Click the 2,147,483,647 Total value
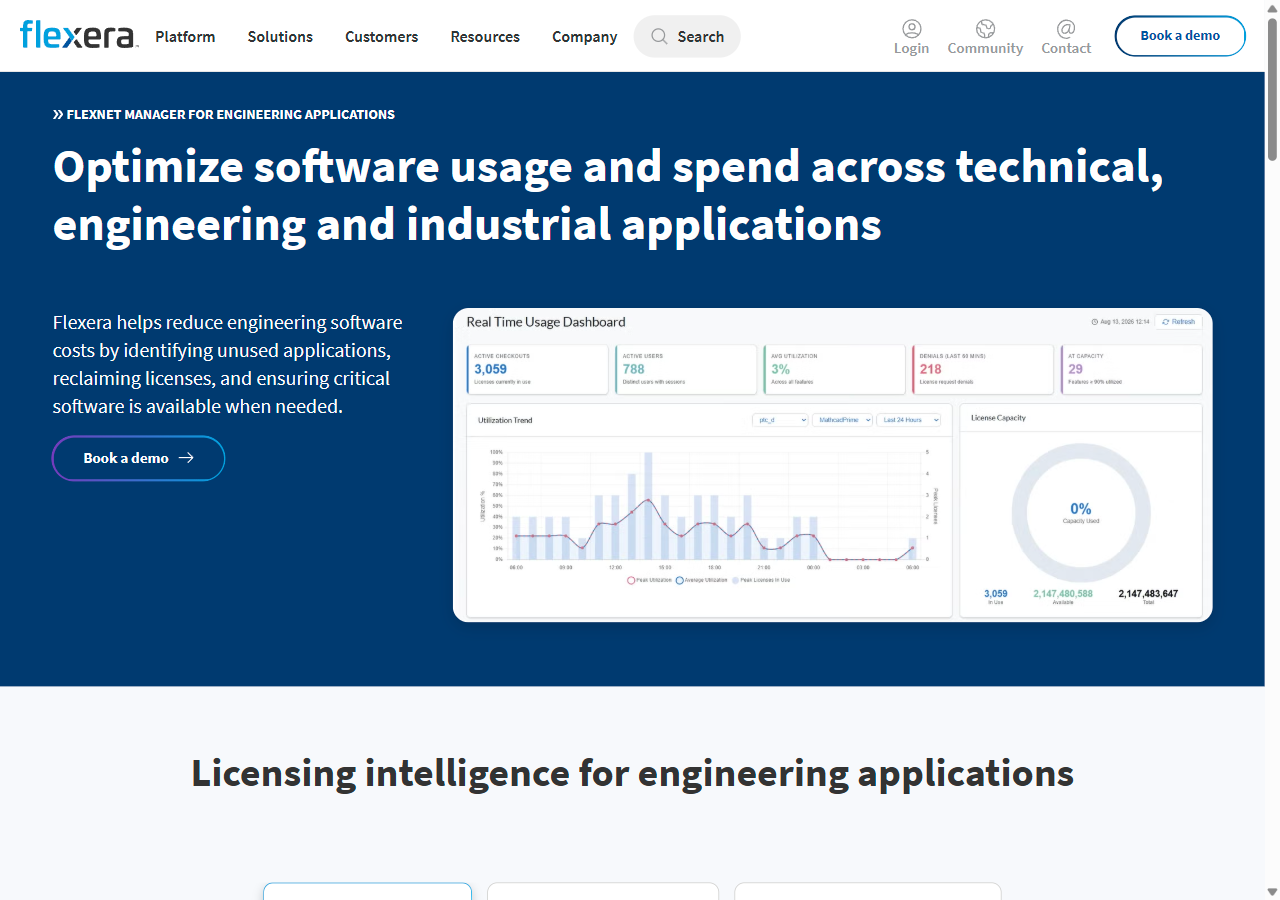This screenshot has width=1280, height=900. pyautogui.click(x=1148, y=594)
